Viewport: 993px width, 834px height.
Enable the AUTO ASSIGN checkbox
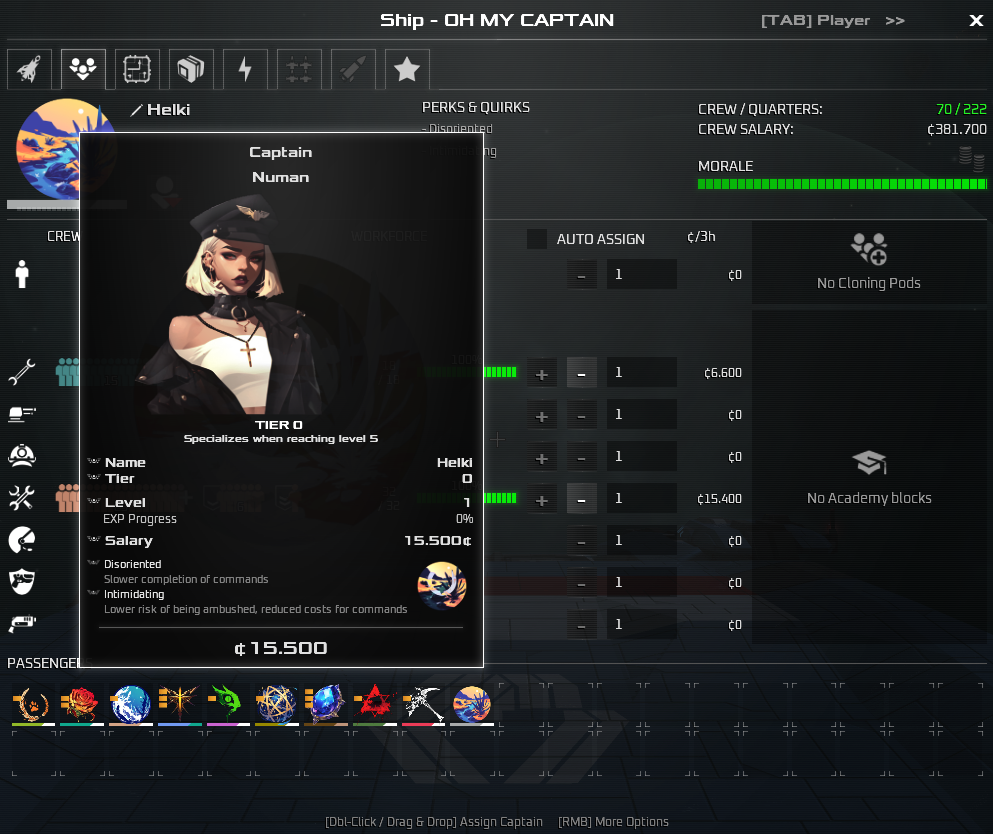(536, 239)
